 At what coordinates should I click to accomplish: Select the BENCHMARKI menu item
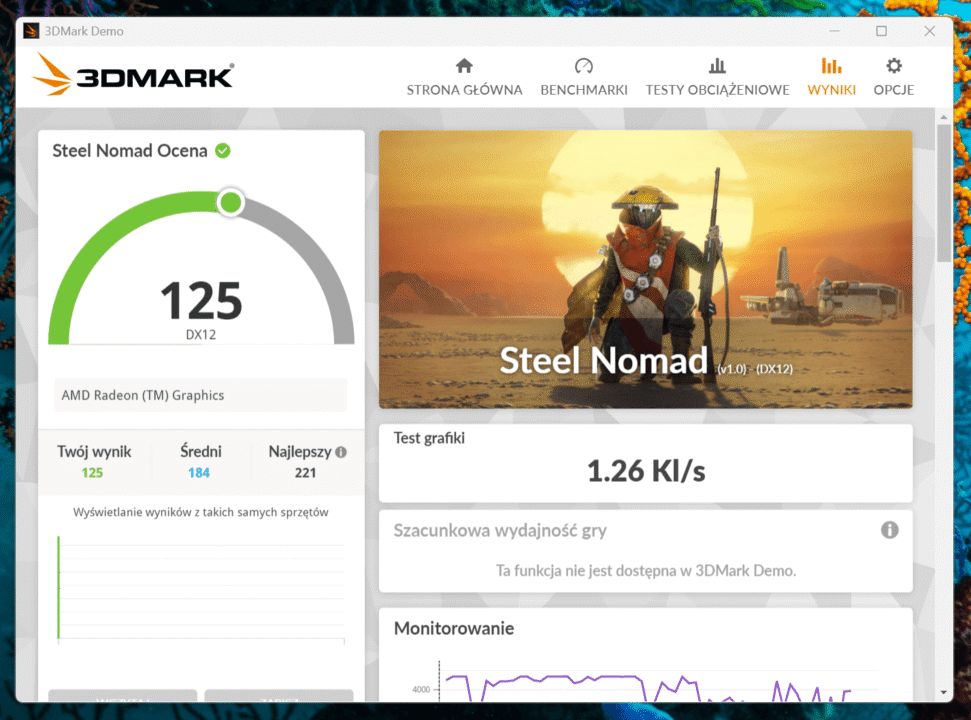pos(584,90)
